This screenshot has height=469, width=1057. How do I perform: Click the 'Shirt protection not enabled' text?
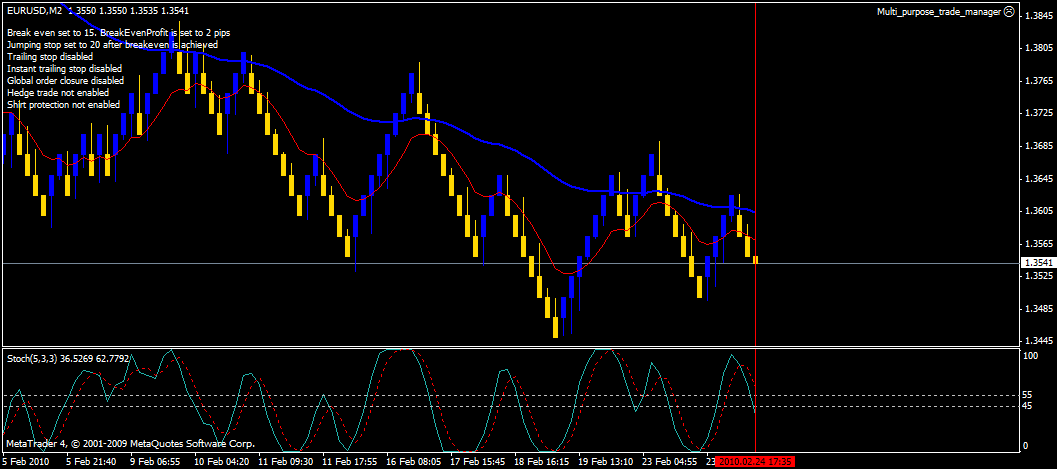(x=63, y=105)
